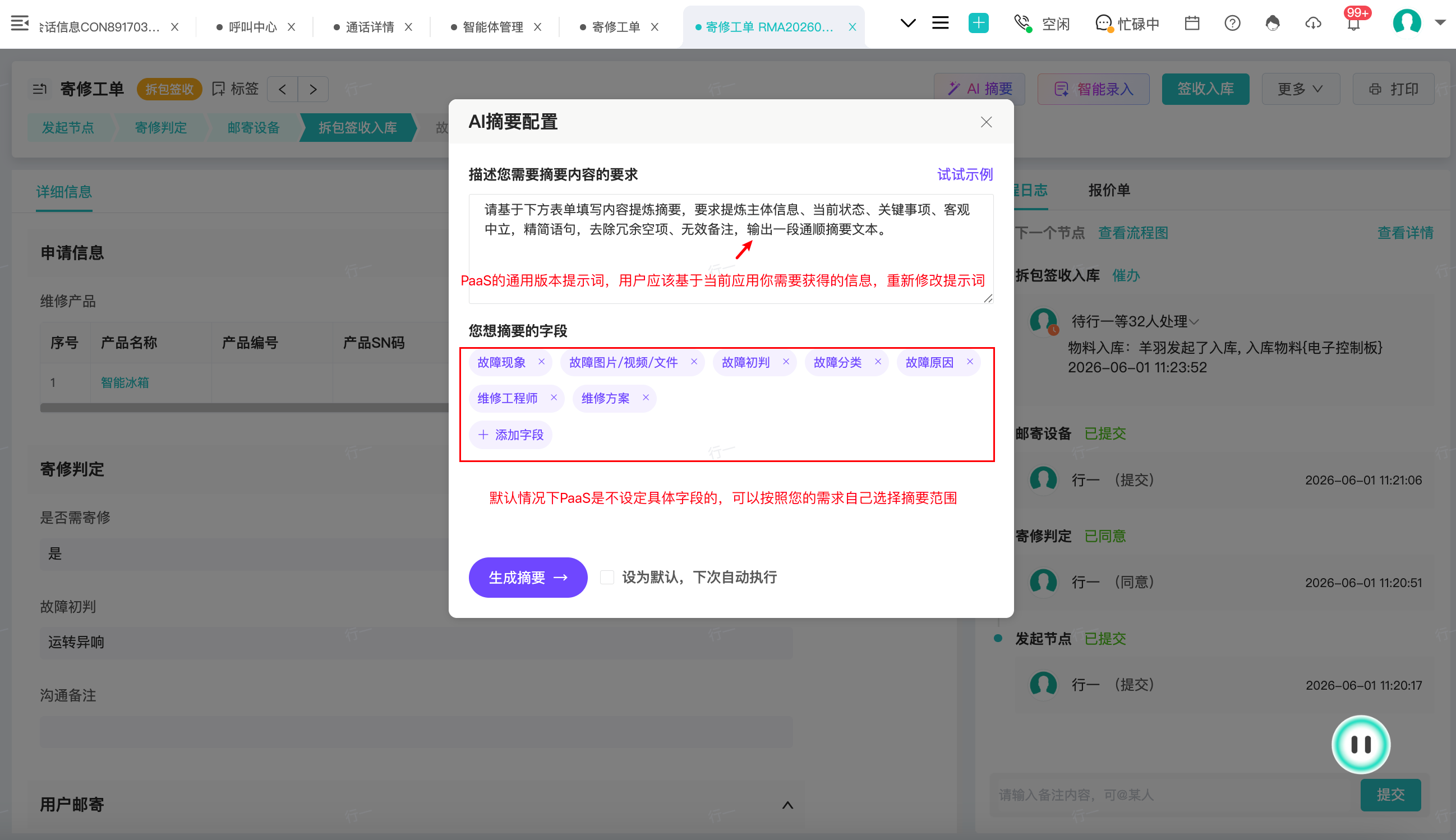Toggle the work order list icon
The width and height of the screenshot is (1456, 840).
click(40, 89)
